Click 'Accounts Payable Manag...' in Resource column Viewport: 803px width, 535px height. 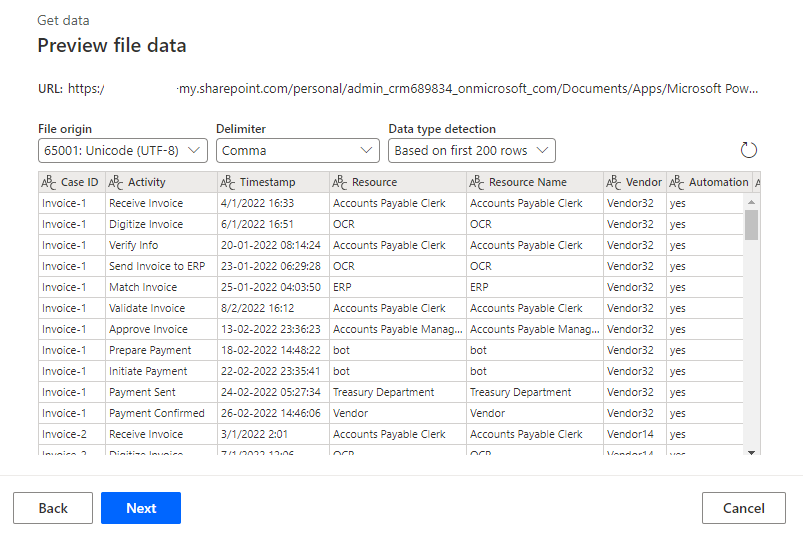[x=398, y=329]
